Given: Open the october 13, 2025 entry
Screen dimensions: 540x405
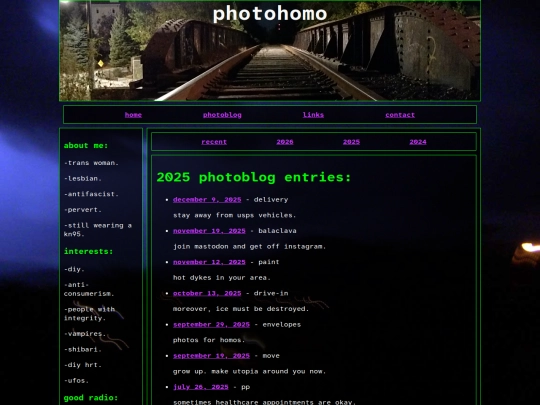Looking at the screenshot, I should click(207, 293).
